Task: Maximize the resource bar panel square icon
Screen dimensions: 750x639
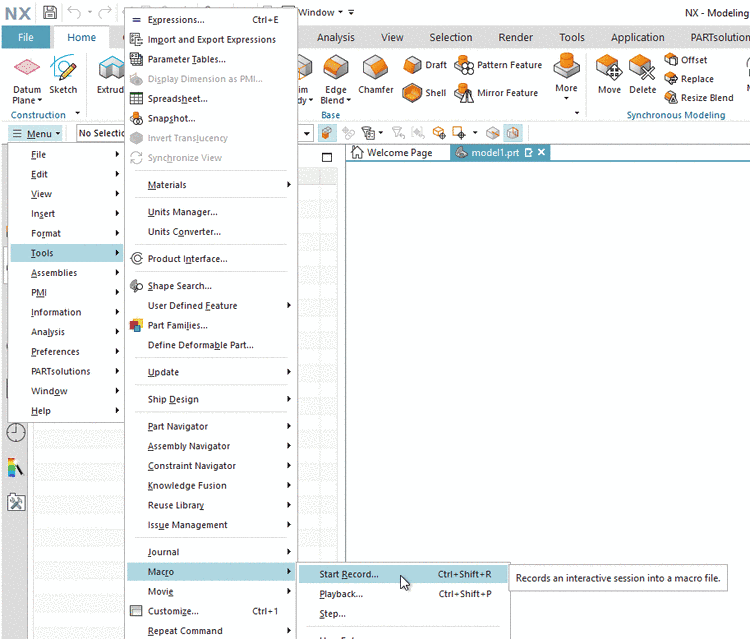Action: [327, 157]
